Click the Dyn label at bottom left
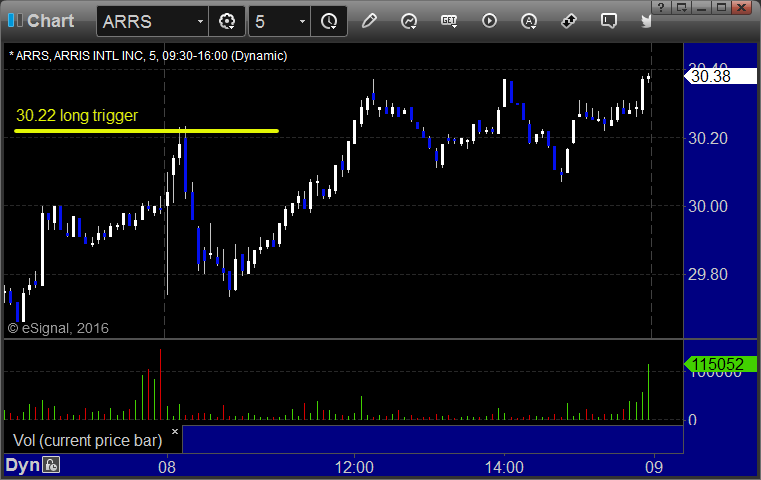 (22, 465)
